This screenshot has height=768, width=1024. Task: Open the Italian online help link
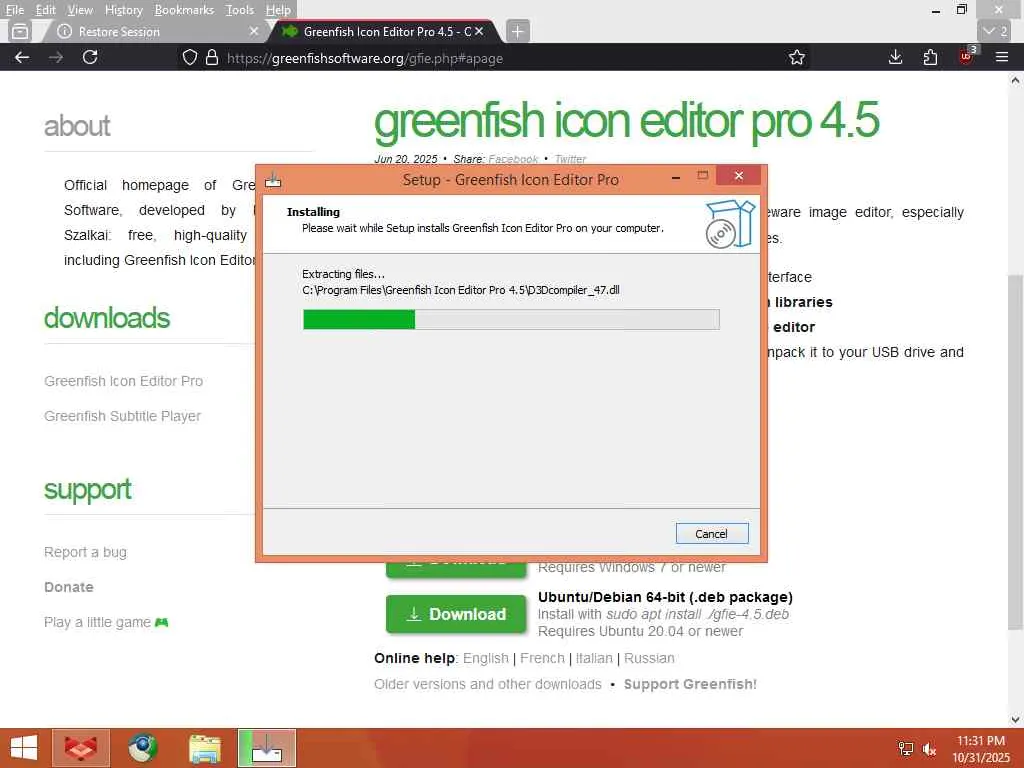click(x=594, y=658)
